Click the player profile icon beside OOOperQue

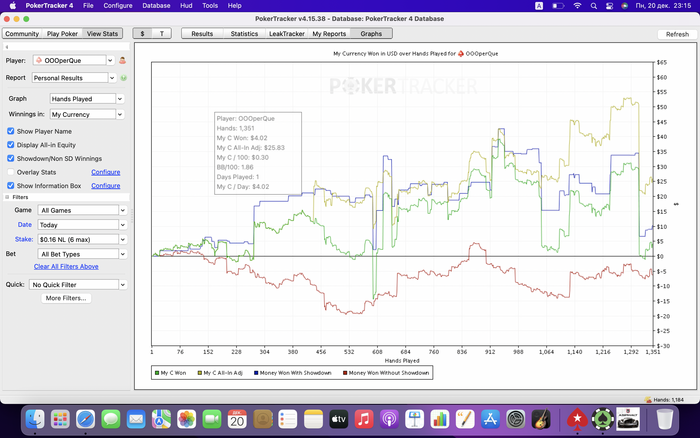(x=122, y=60)
